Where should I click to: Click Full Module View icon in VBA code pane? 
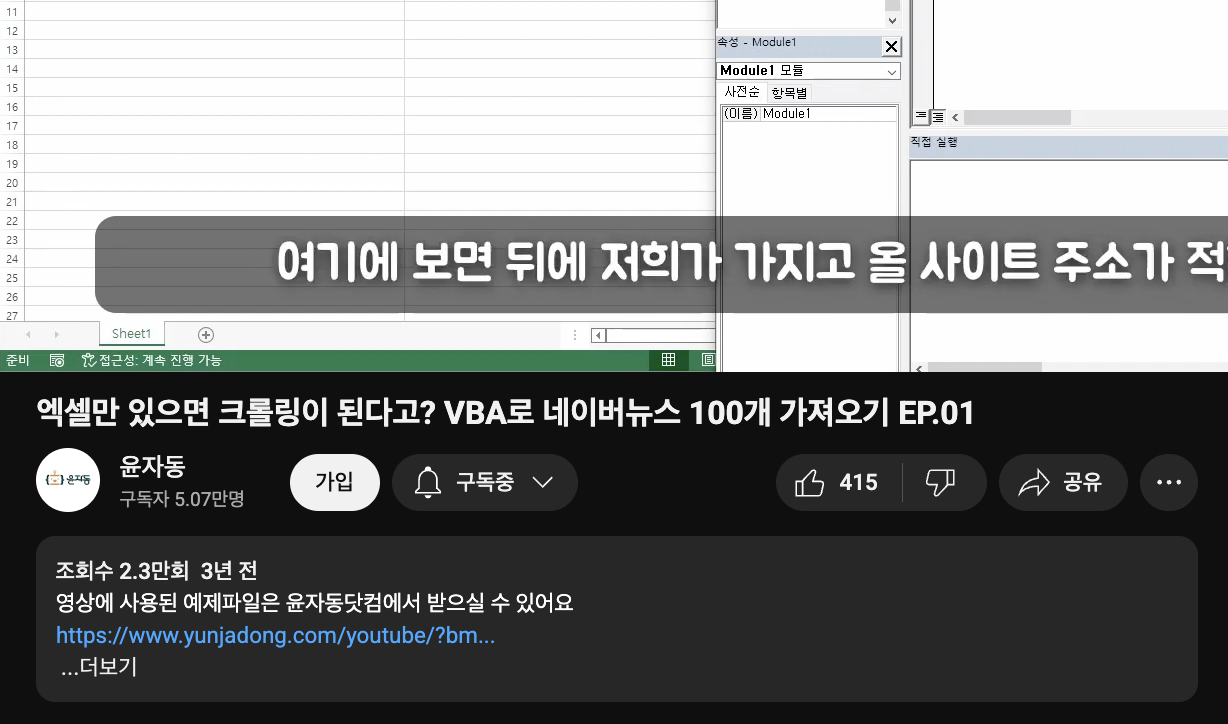point(937,117)
